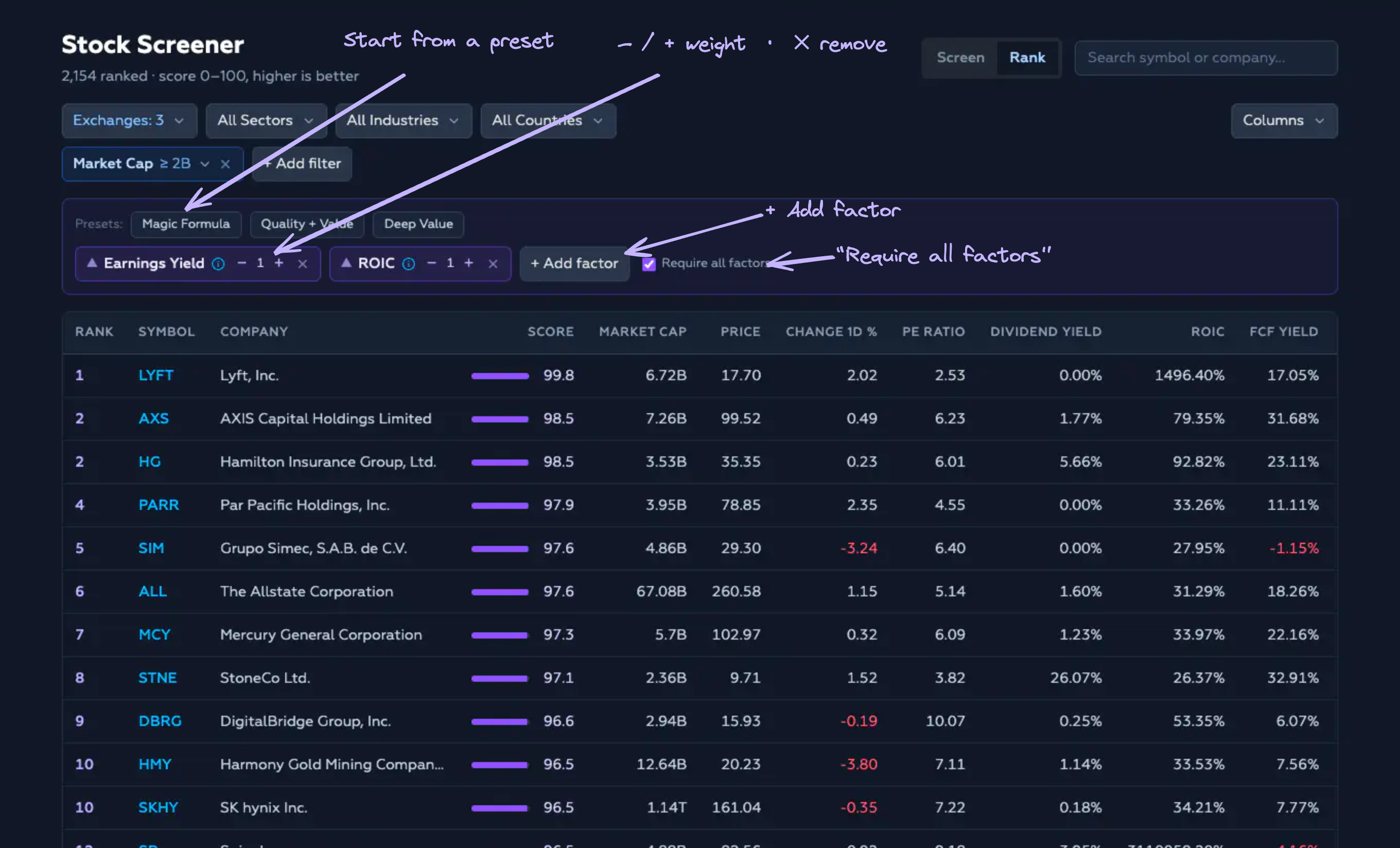Select The Allstate Corporation company name

point(306,591)
